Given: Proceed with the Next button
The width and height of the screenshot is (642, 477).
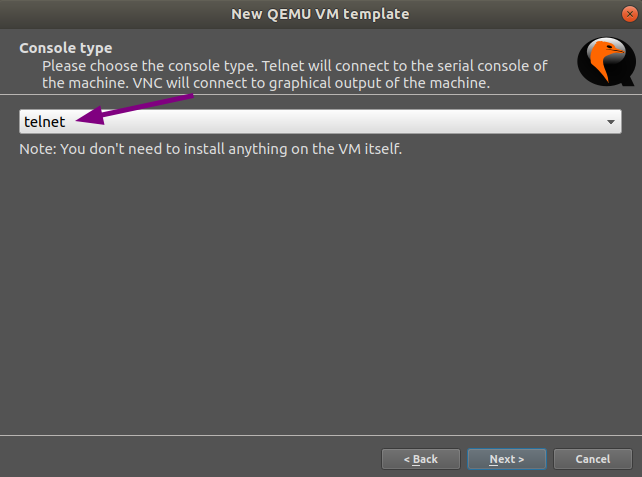Looking at the screenshot, I should click(506, 459).
